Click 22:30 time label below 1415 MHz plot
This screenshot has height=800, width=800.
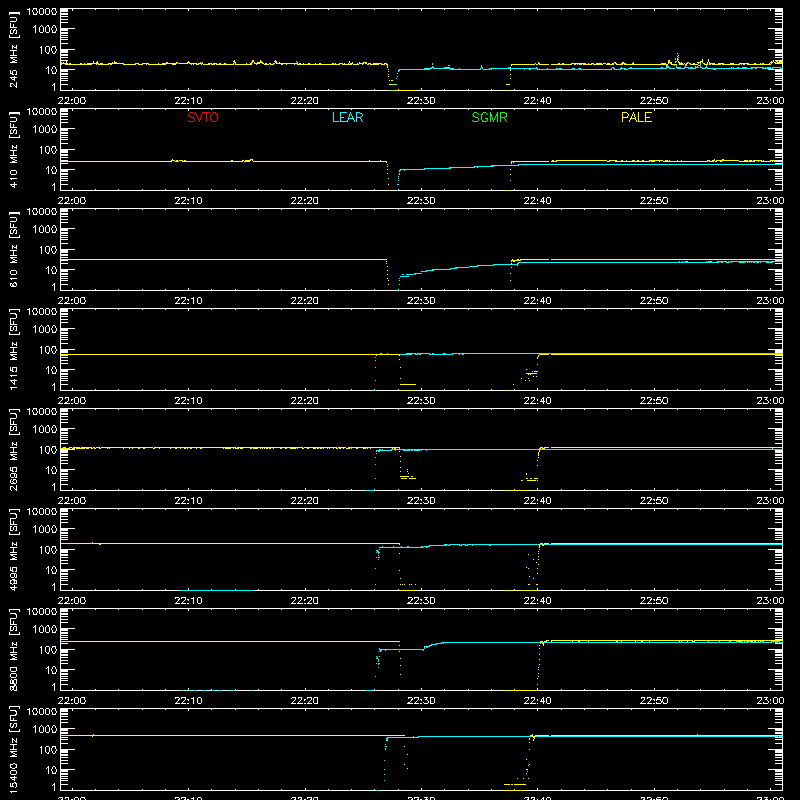pyautogui.click(x=421, y=401)
